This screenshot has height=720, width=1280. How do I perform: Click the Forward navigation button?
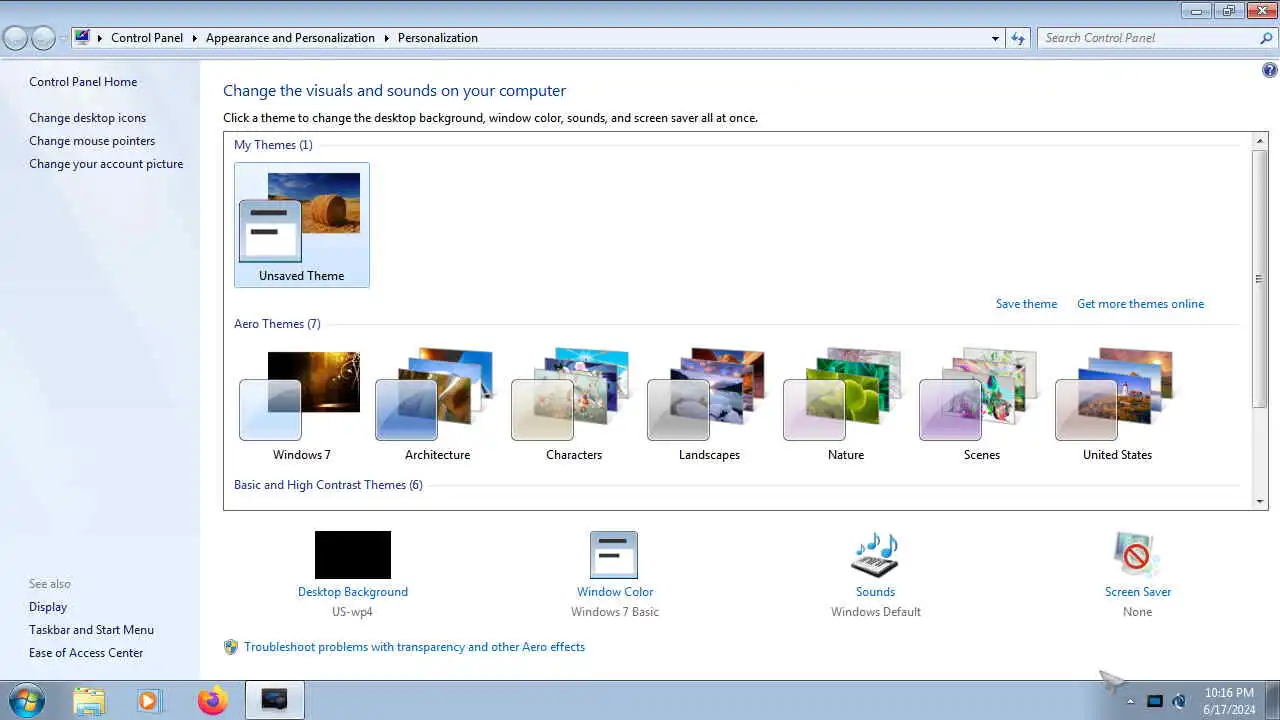pos(43,38)
